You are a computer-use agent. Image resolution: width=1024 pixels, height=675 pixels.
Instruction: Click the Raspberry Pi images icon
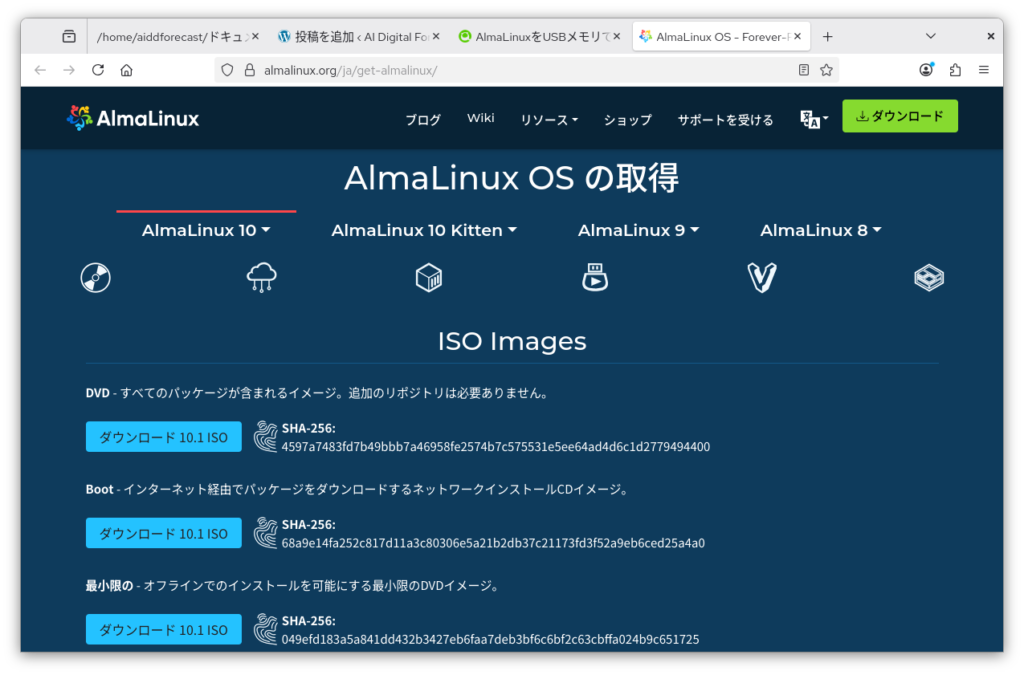[x=929, y=277]
